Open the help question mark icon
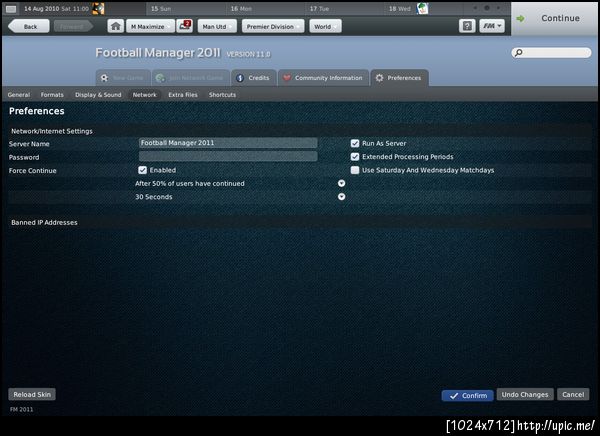Screen dimensions: 600x436 467,26
